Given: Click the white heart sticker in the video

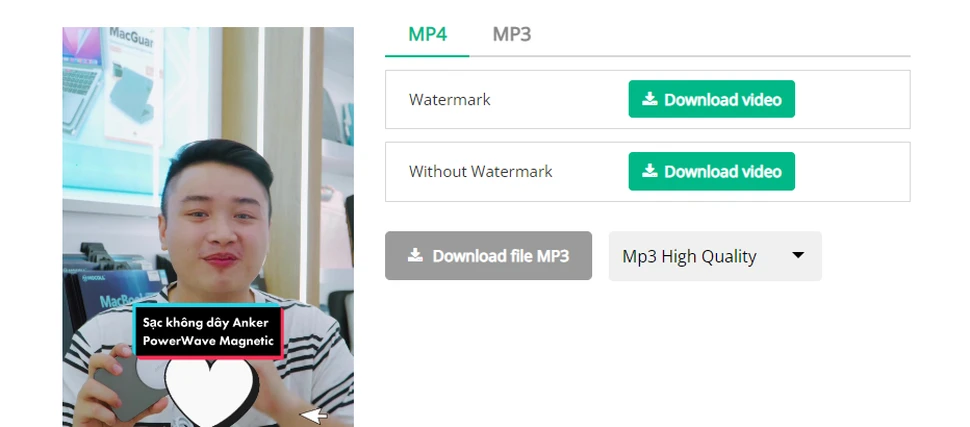Looking at the screenshot, I should 211,391.
